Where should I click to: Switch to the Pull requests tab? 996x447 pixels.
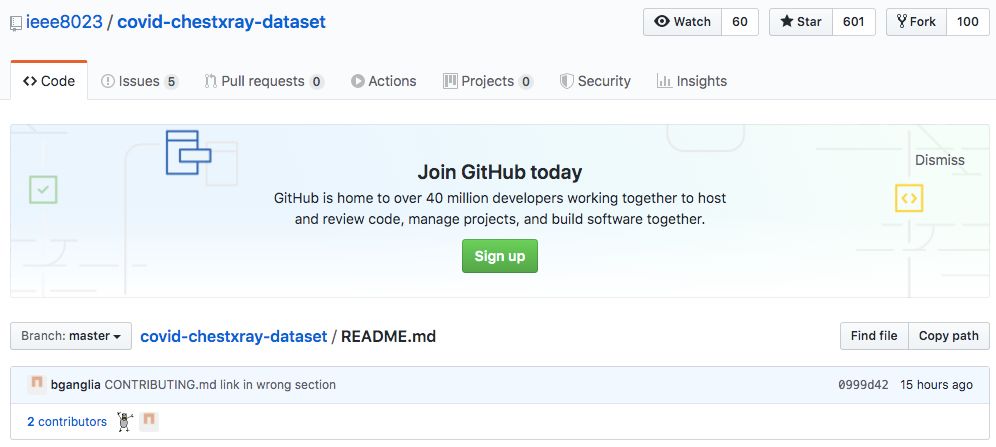pyautogui.click(x=264, y=81)
